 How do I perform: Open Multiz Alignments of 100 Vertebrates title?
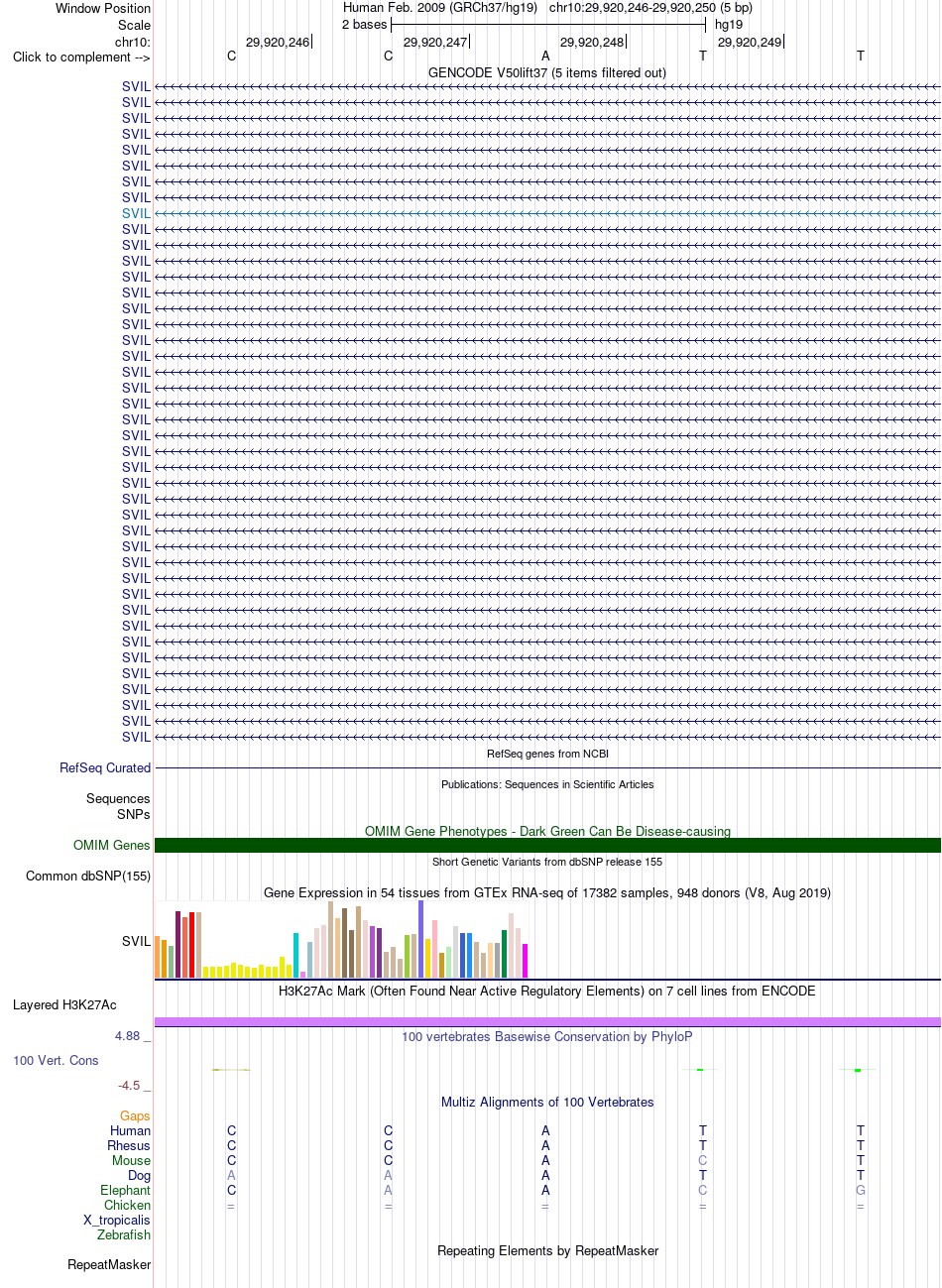(x=547, y=1103)
